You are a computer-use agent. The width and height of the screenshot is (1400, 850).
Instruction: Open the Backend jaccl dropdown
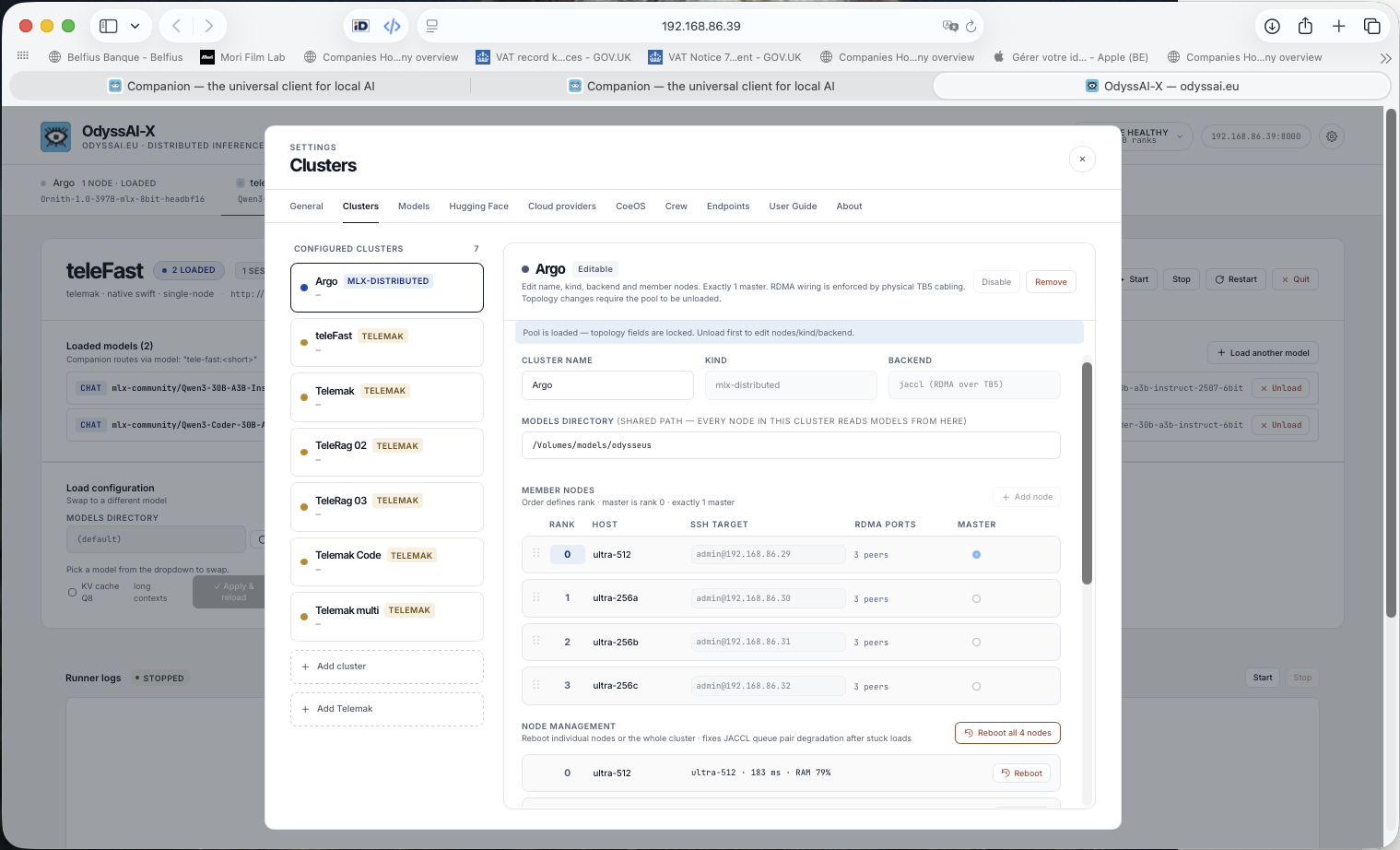(974, 385)
